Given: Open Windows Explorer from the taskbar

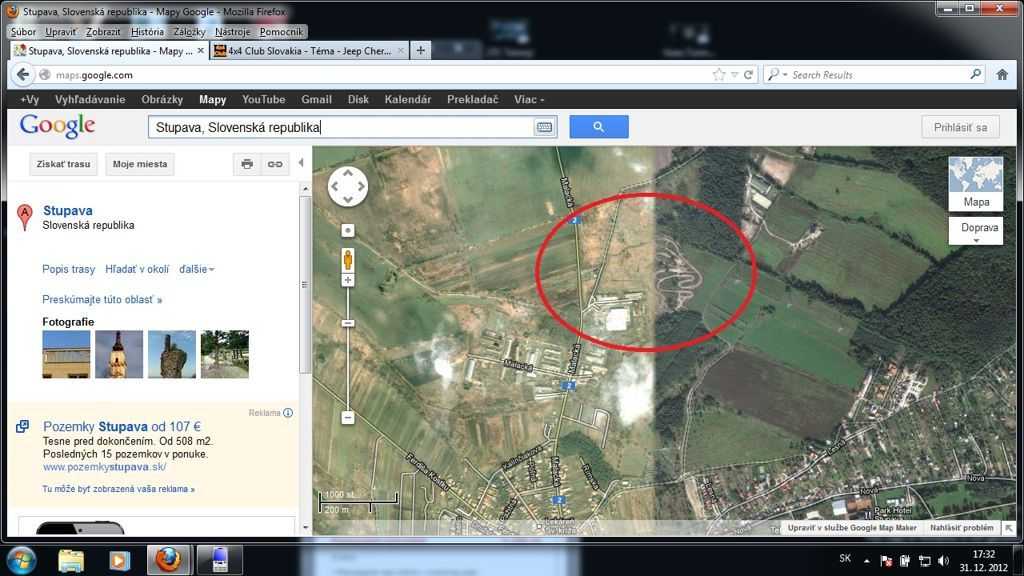Looking at the screenshot, I should coord(71,560).
